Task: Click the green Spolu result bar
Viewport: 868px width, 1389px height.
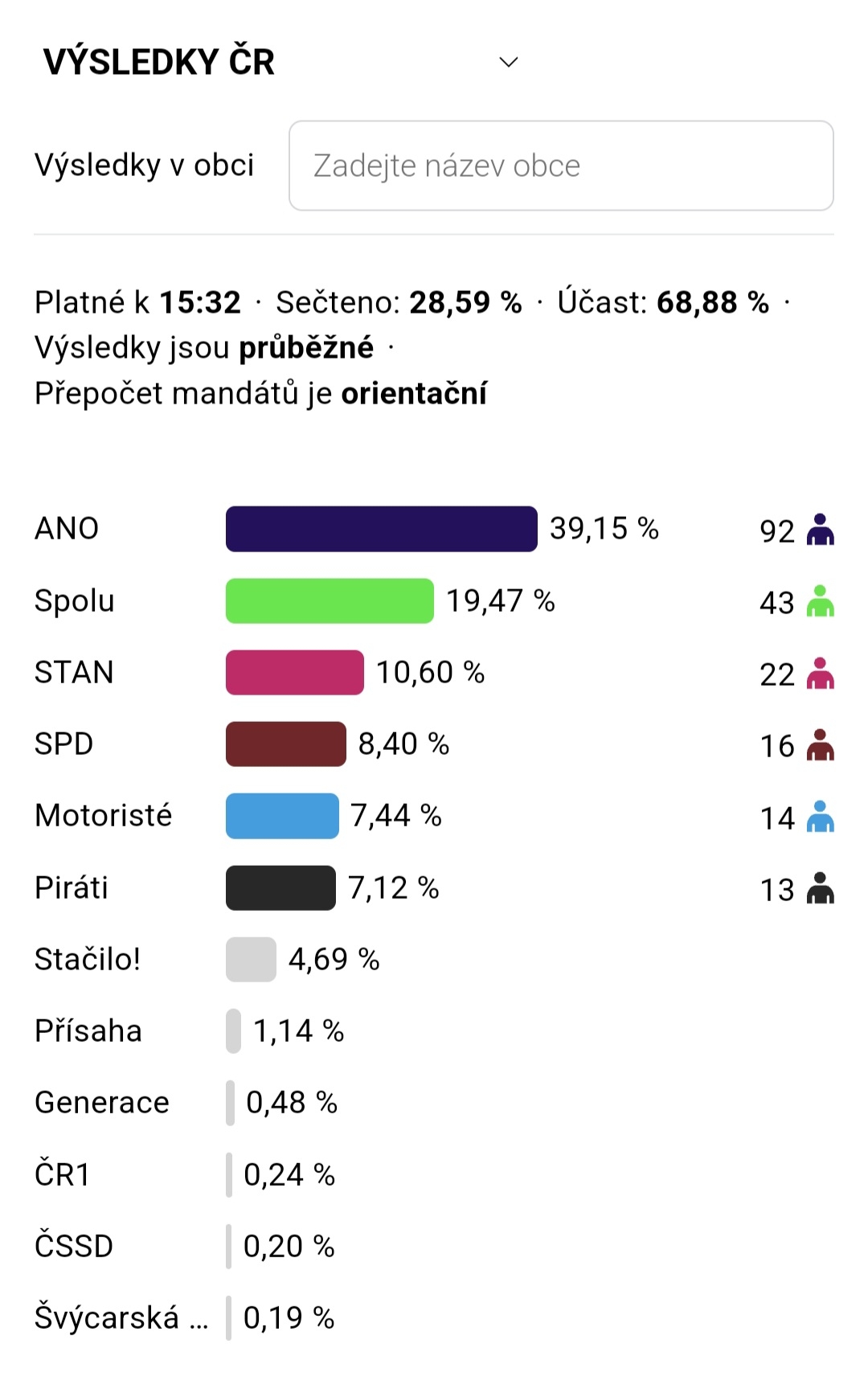Action: pos(330,600)
